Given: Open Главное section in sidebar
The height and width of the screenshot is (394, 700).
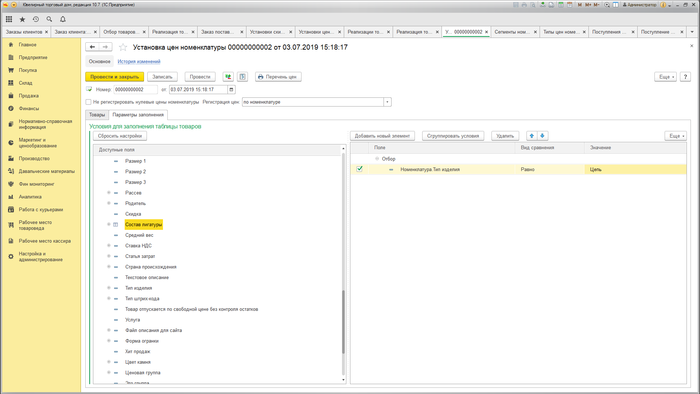Looking at the screenshot, I should (x=28, y=45).
